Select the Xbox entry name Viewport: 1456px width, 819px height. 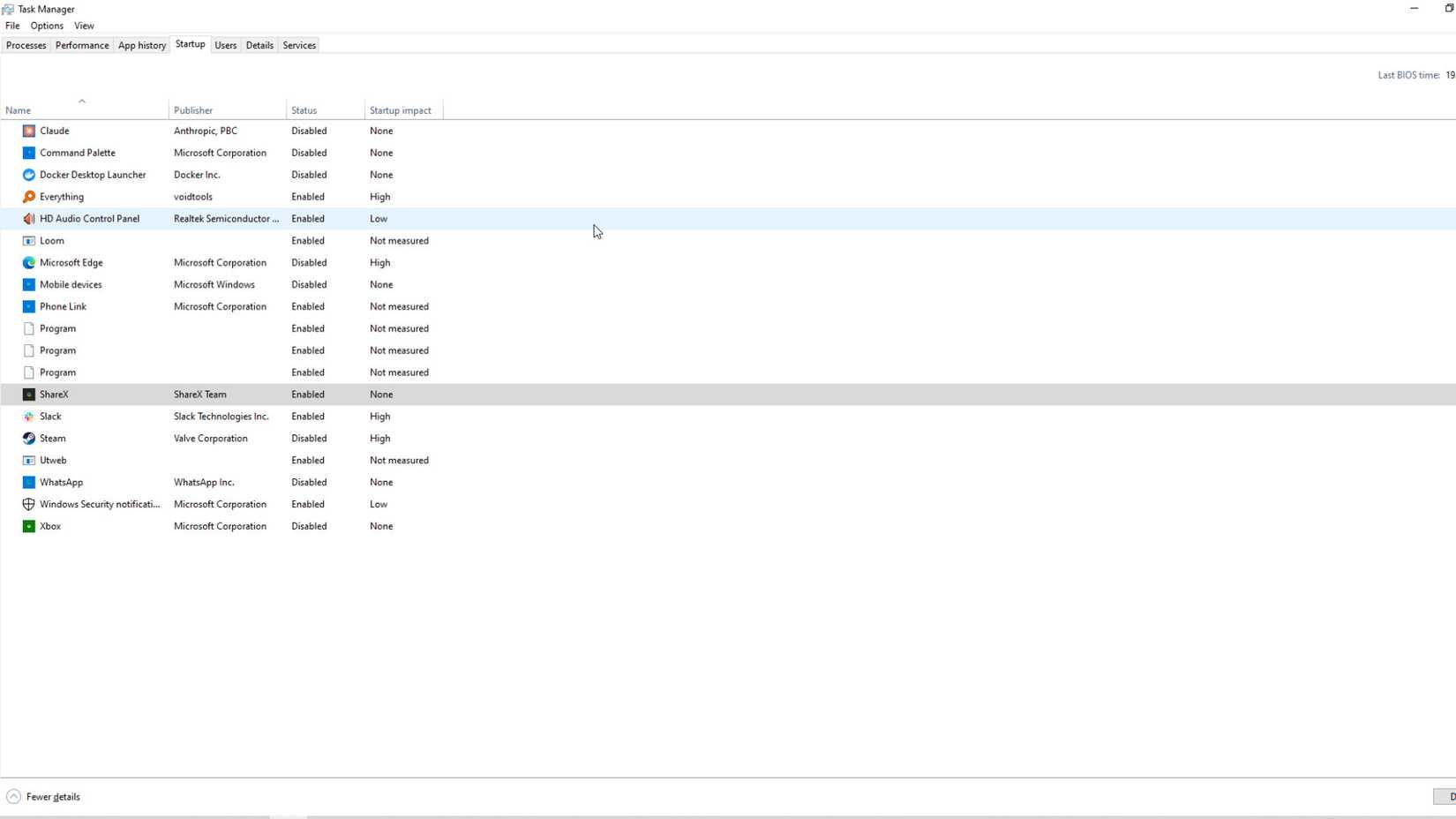[x=50, y=527]
